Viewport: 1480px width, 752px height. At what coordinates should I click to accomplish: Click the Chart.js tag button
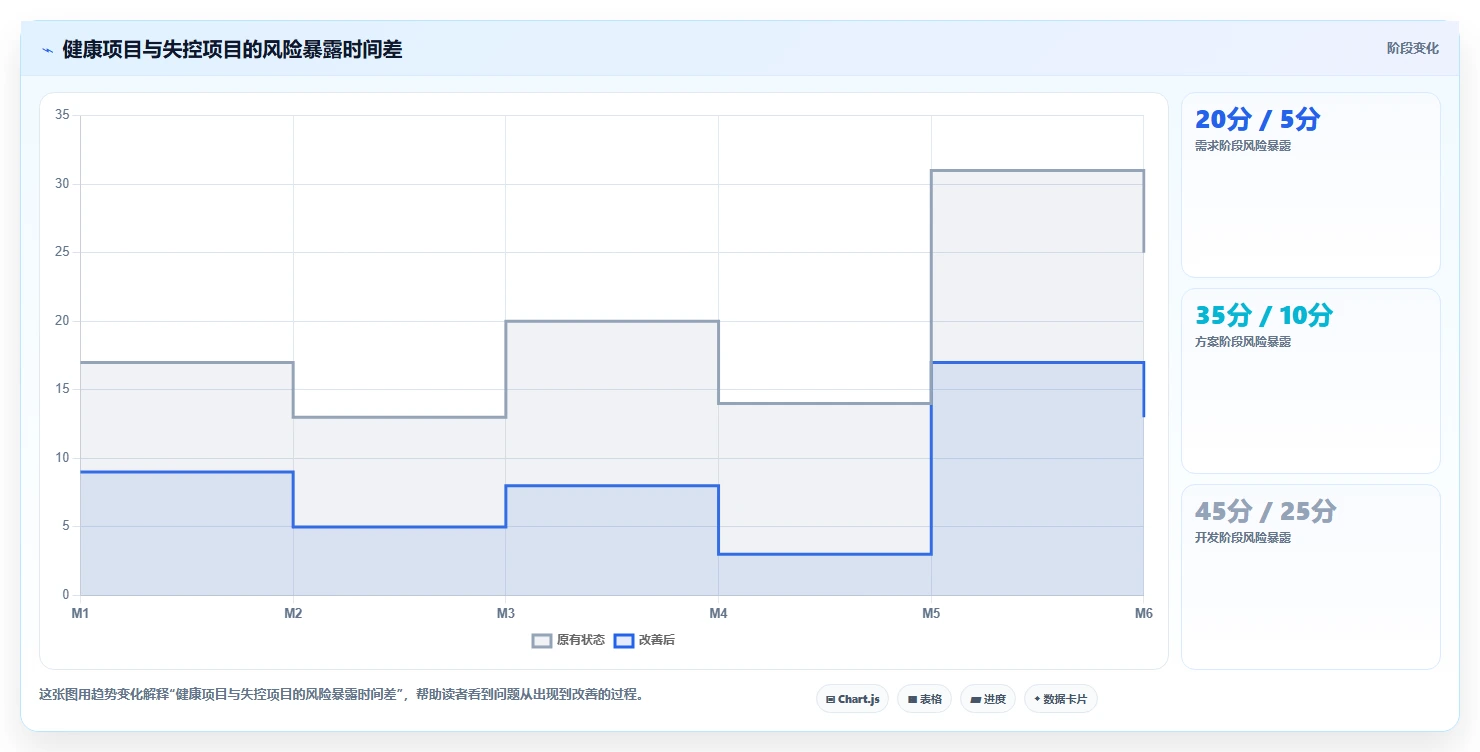pos(852,699)
